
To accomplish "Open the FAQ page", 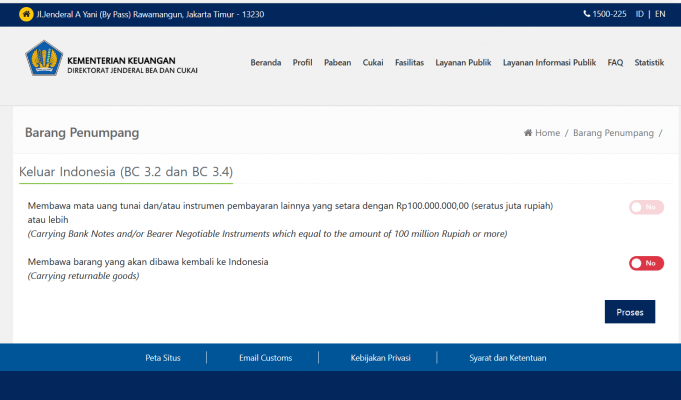I will [x=615, y=62].
